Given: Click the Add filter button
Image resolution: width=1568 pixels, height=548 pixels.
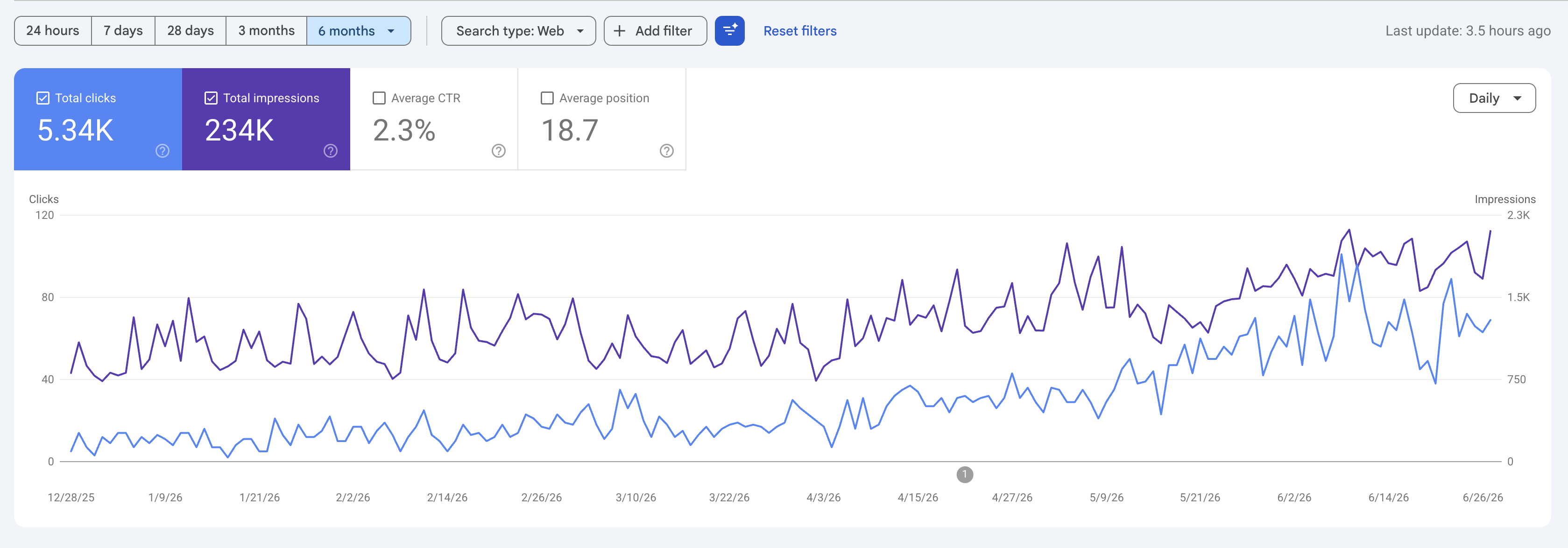Looking at the screenshot, I should coord(655,31).
